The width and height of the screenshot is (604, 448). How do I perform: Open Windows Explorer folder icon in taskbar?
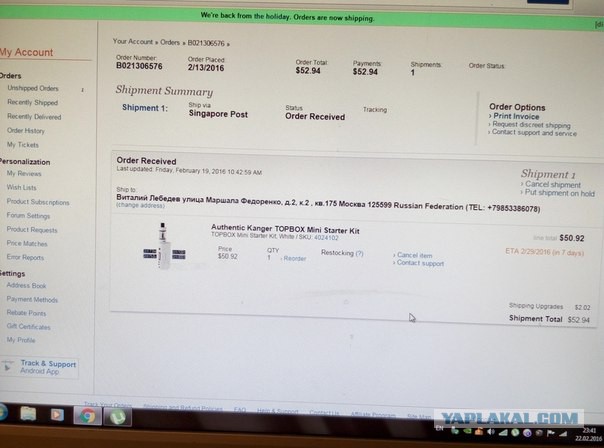coord(28,414)
